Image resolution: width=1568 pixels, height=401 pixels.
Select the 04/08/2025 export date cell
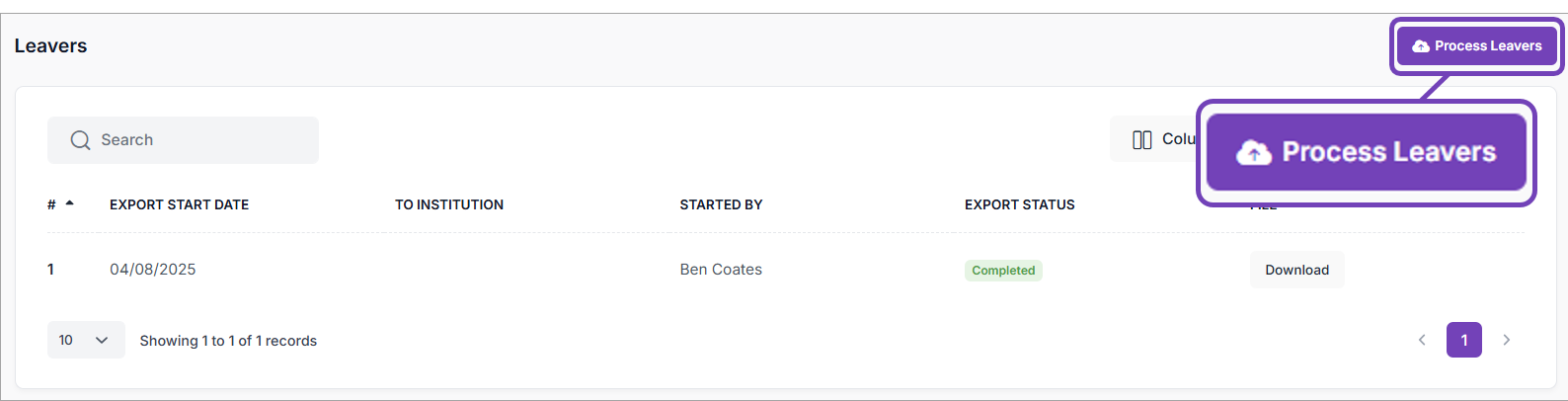(152, 270)
